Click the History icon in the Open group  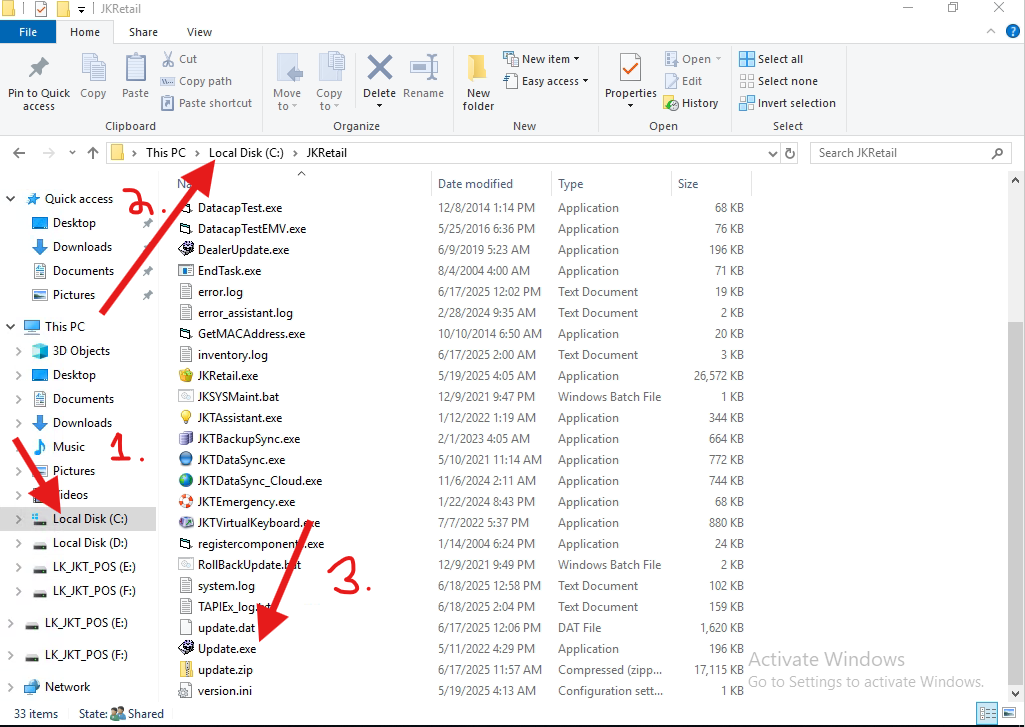671,103
